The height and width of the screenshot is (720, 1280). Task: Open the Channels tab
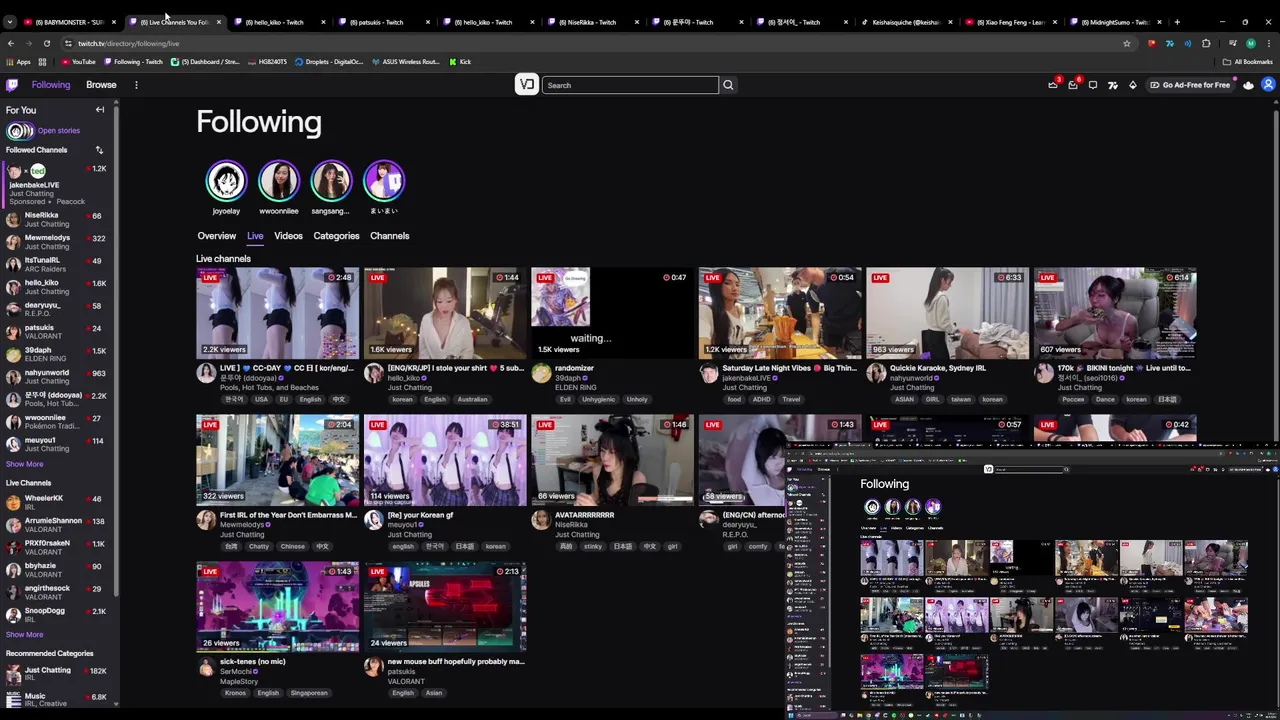tap(389, 236)
